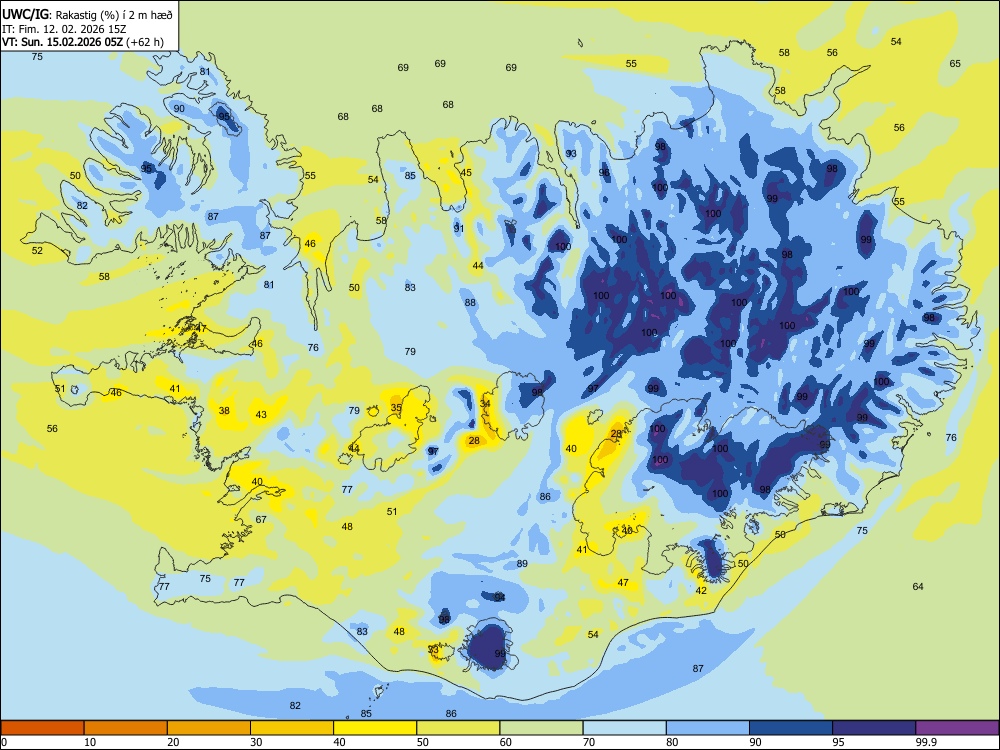Click the '93' humidity value on the map

click(571, 154)
